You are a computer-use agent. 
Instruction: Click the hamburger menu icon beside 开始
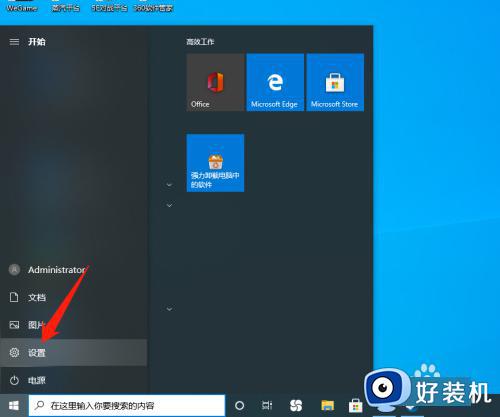click(14, 42)
